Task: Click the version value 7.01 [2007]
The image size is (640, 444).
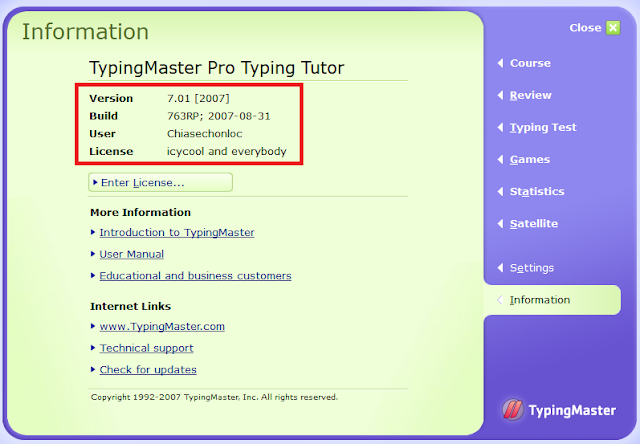Action: click(x=198, y=98)
